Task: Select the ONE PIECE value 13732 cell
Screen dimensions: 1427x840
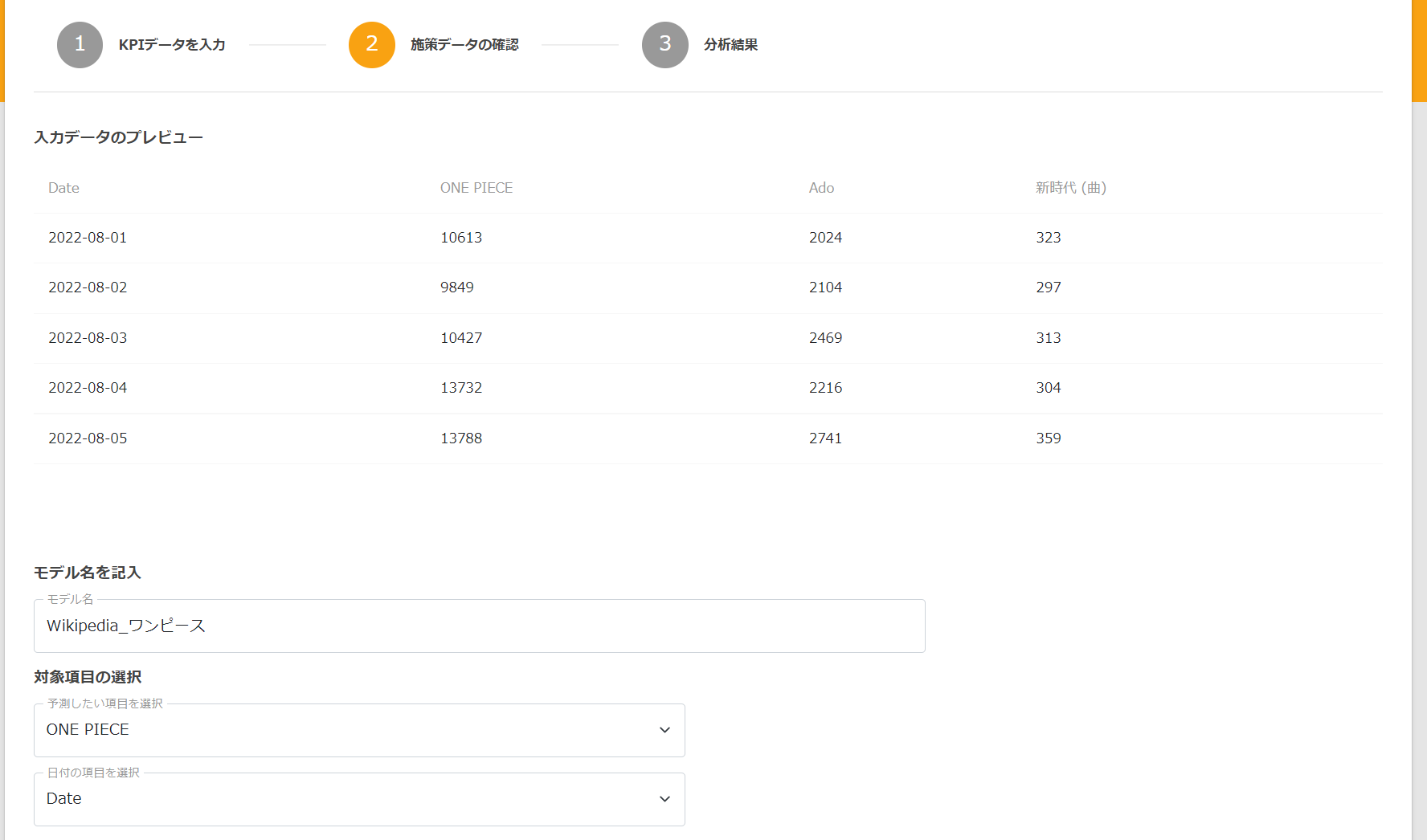Action: pos(461,388)
